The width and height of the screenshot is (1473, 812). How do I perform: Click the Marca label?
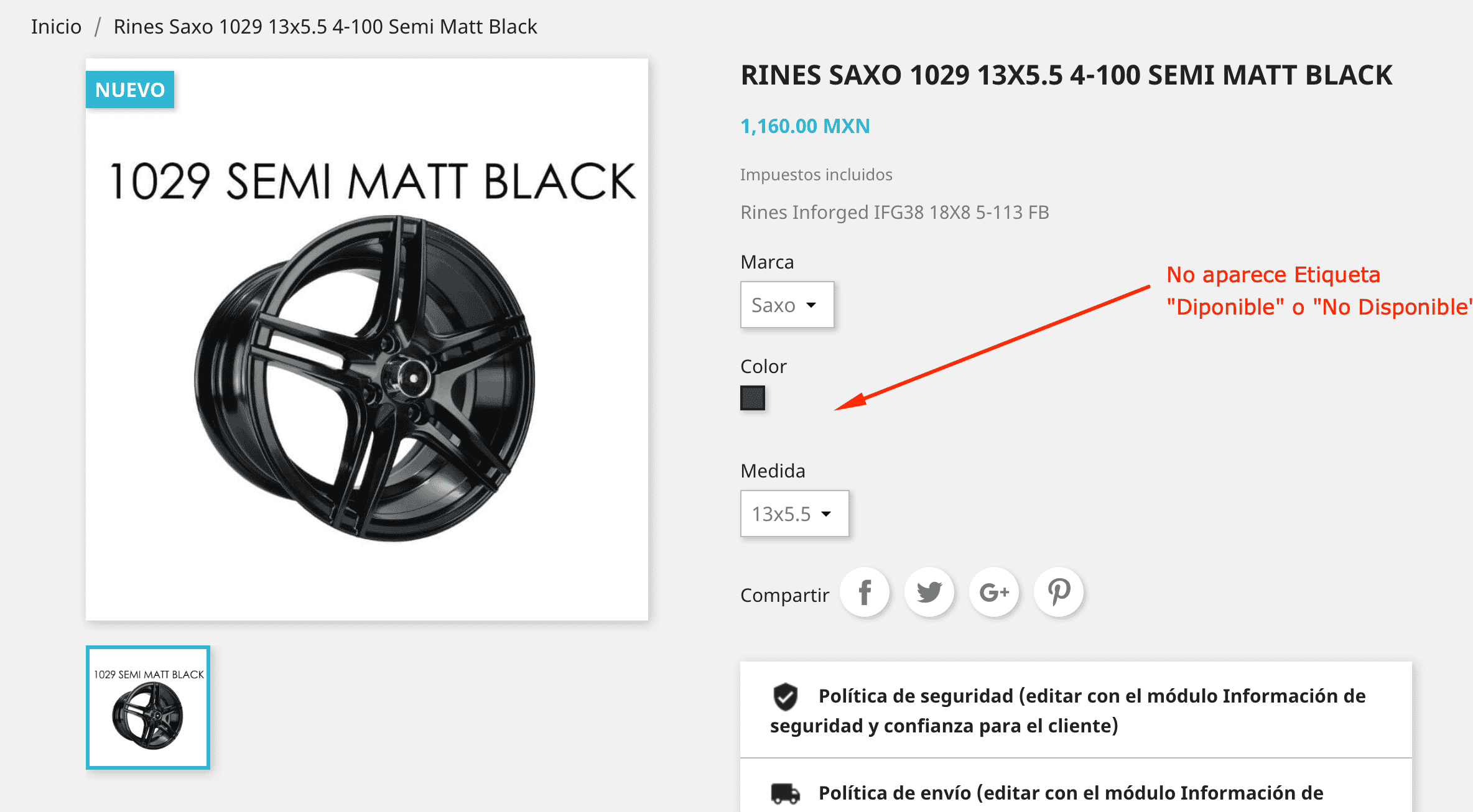[x=767, y=262]
